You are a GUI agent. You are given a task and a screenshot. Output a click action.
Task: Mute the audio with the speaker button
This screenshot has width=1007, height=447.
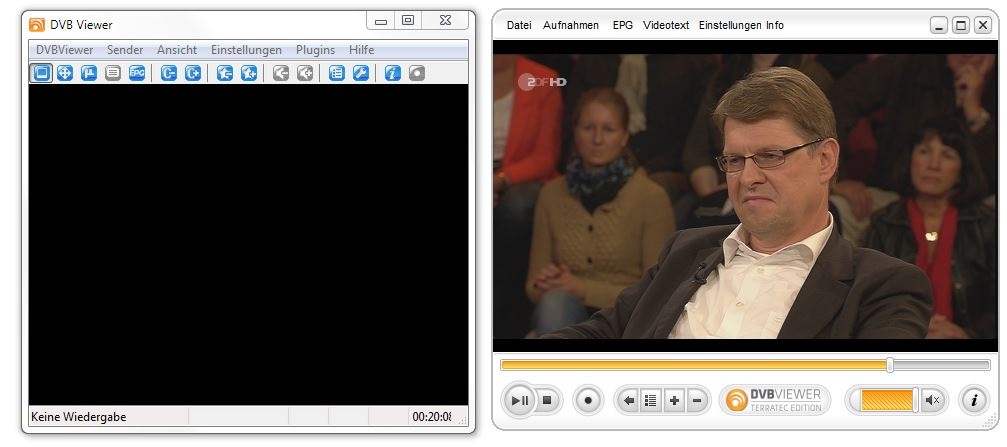[933, 401]
